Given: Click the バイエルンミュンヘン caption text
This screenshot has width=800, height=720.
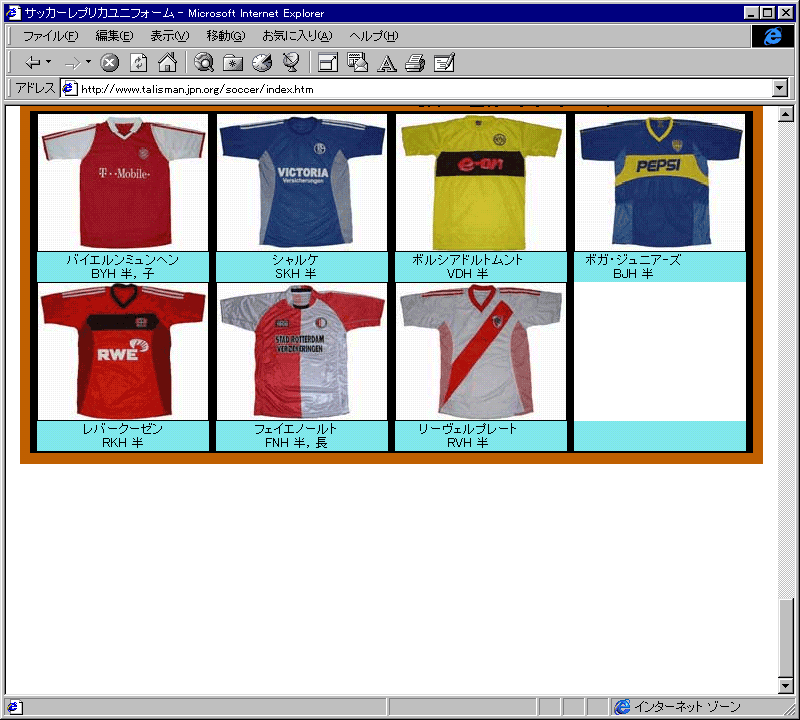Looking at the screenshot, I should pos(123,260).
